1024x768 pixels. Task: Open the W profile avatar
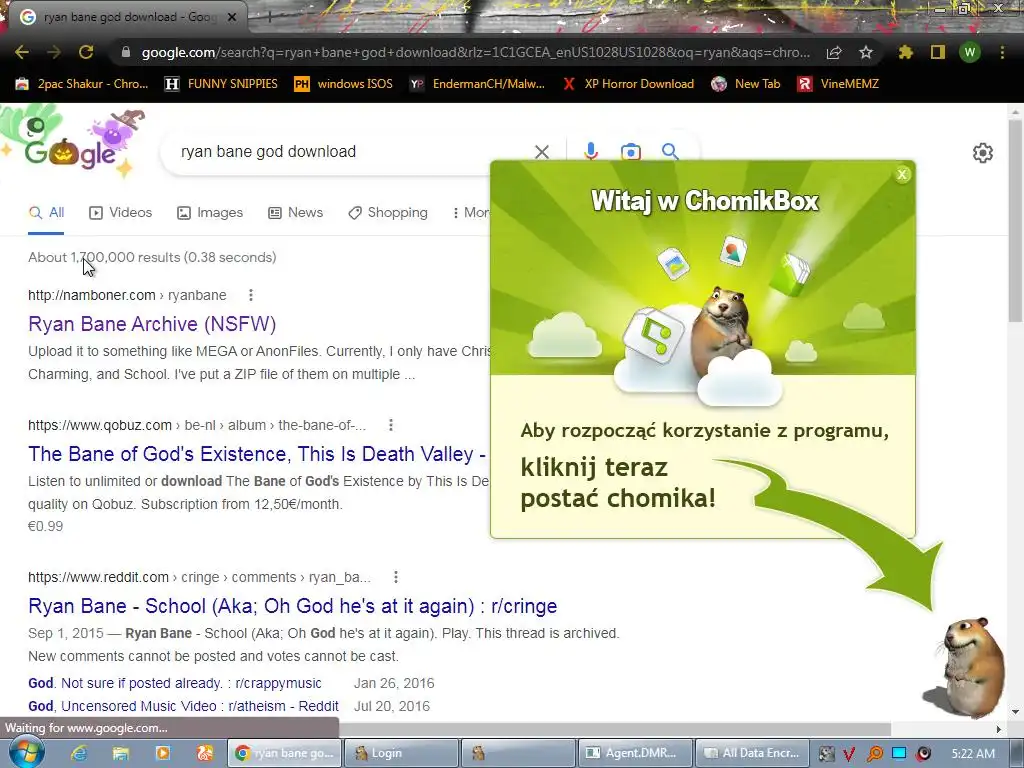coord(970,52)
